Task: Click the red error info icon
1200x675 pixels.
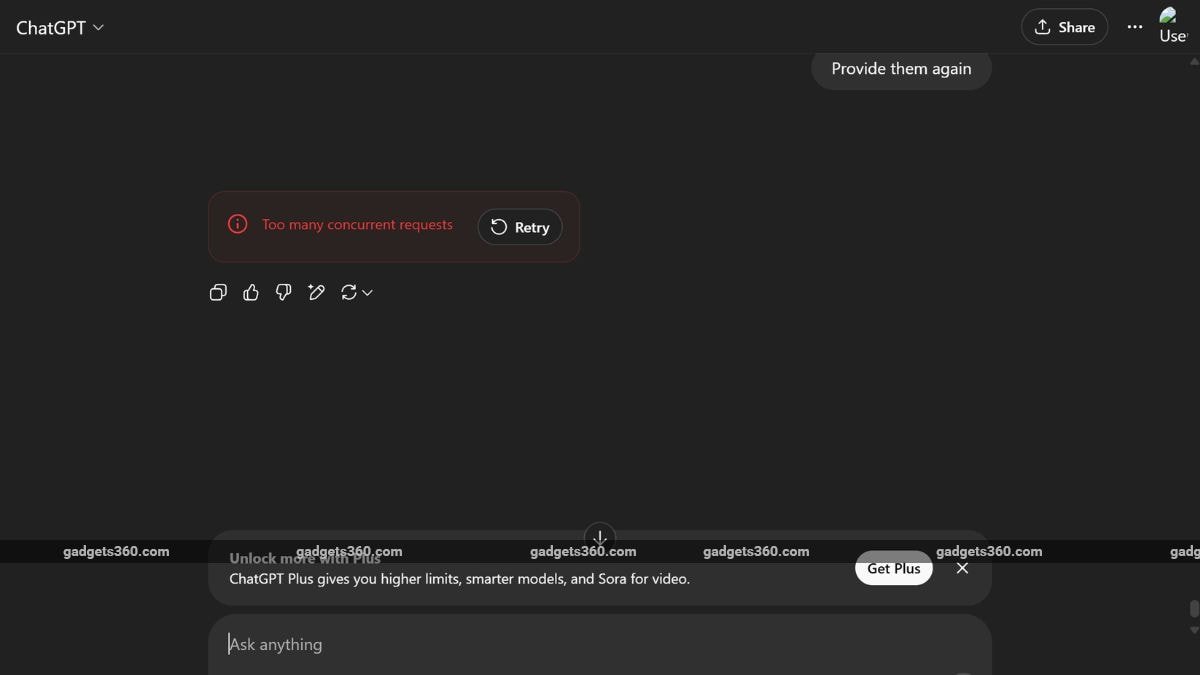Action: point(237,224)
